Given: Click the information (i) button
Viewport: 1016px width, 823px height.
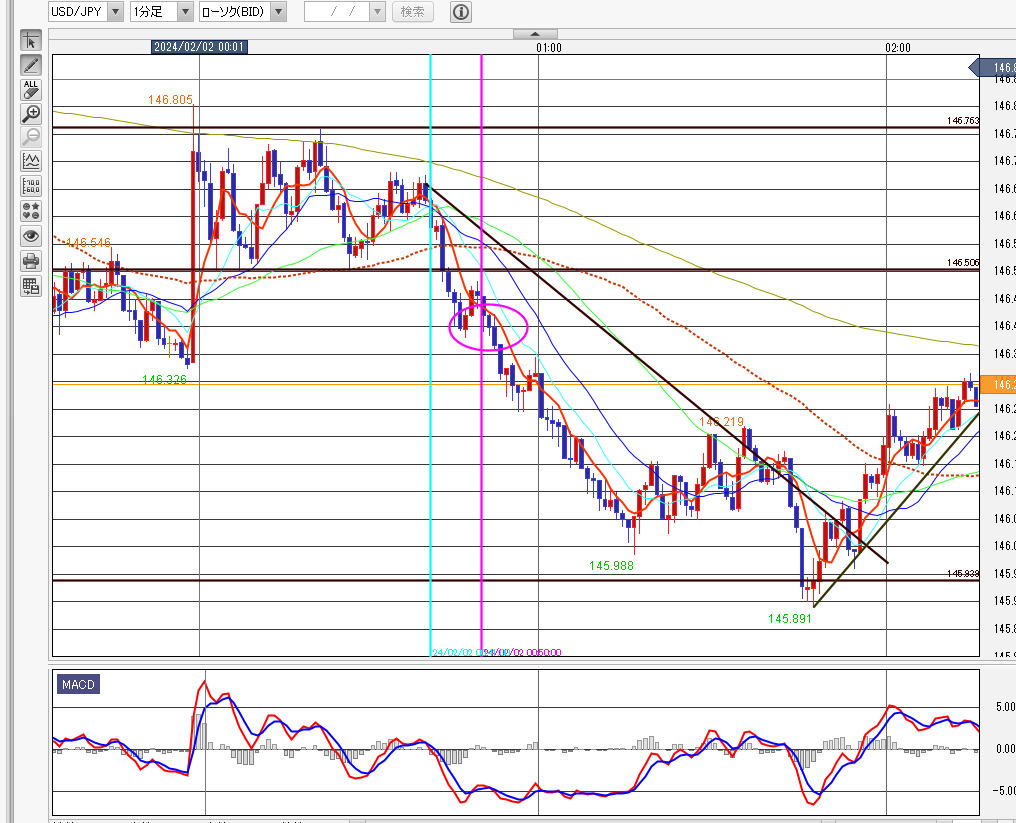Looking at the screenshot, I should (460, 12).
